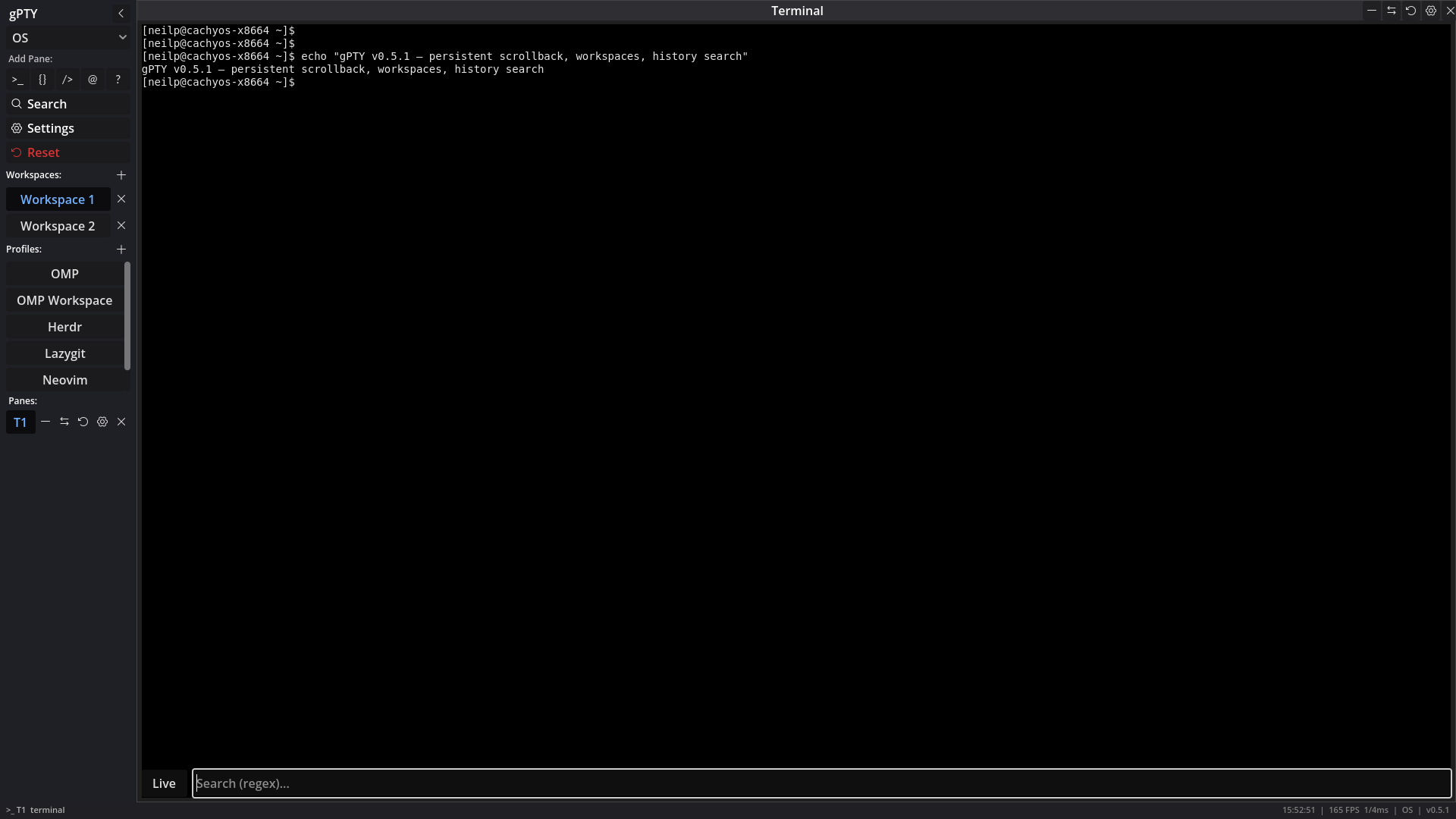Minimize the Terminal pane from its title bar
Viewport: 1456px width, 819px height.
[x=1372, y=11]
